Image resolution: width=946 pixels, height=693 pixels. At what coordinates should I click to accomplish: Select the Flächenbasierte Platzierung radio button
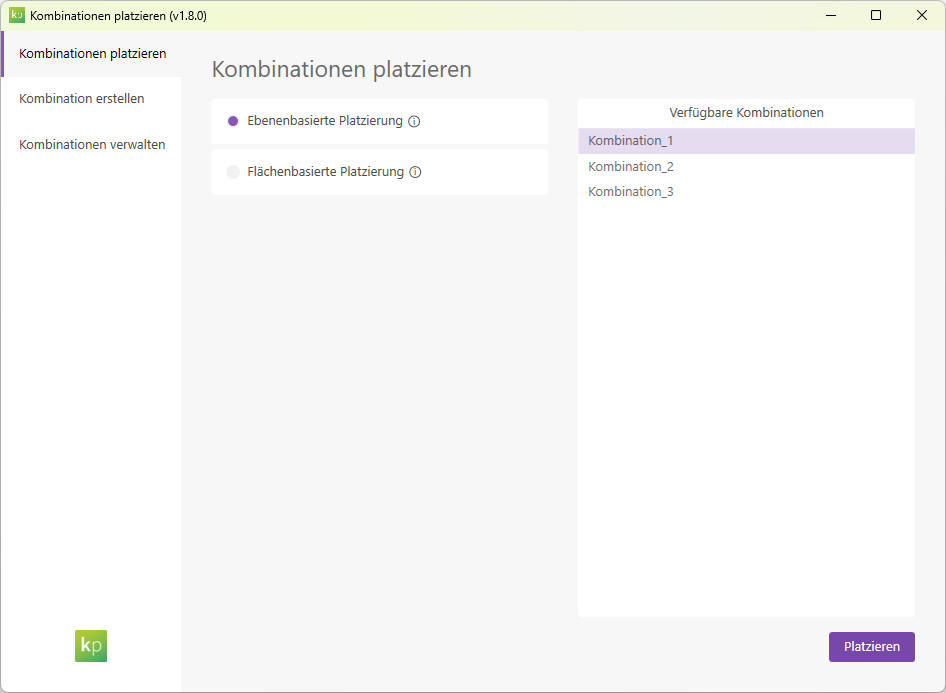pyautogui.click(x=233, y=171)
